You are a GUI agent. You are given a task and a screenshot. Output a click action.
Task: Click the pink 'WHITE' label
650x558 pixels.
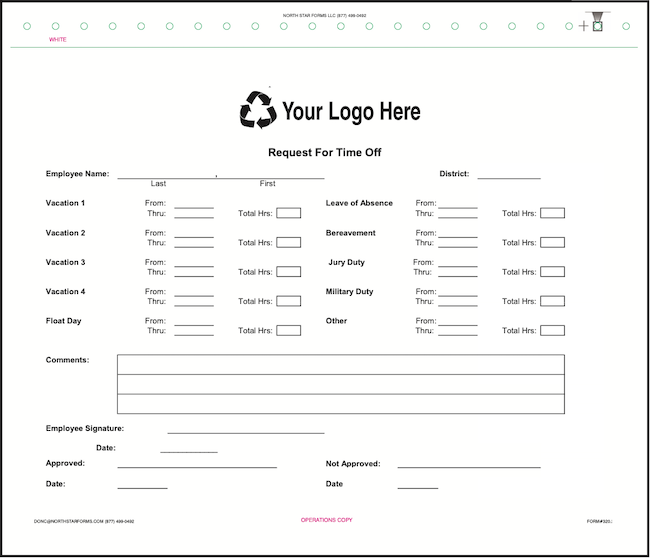58,39
